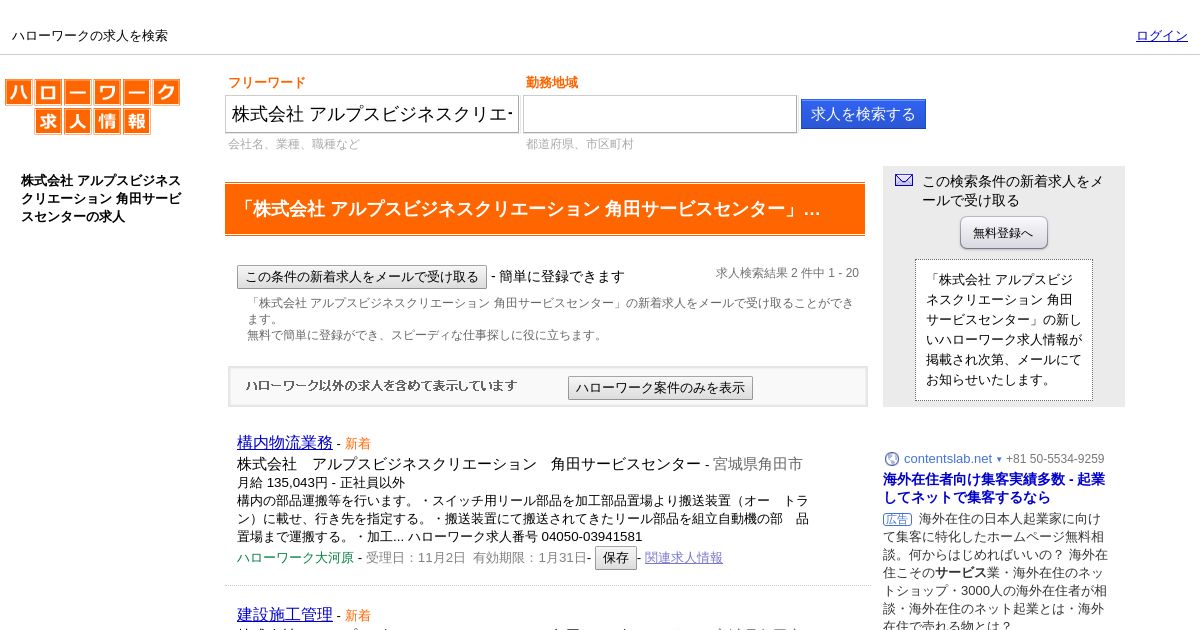Click the +81 50-5534-9259 phone number

(x=1055, y=459)
